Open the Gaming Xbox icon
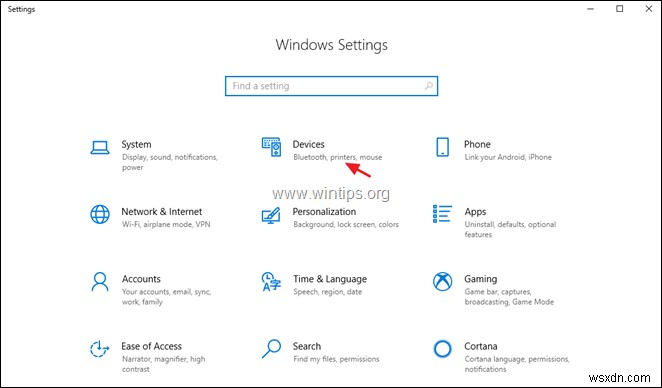 442,282
